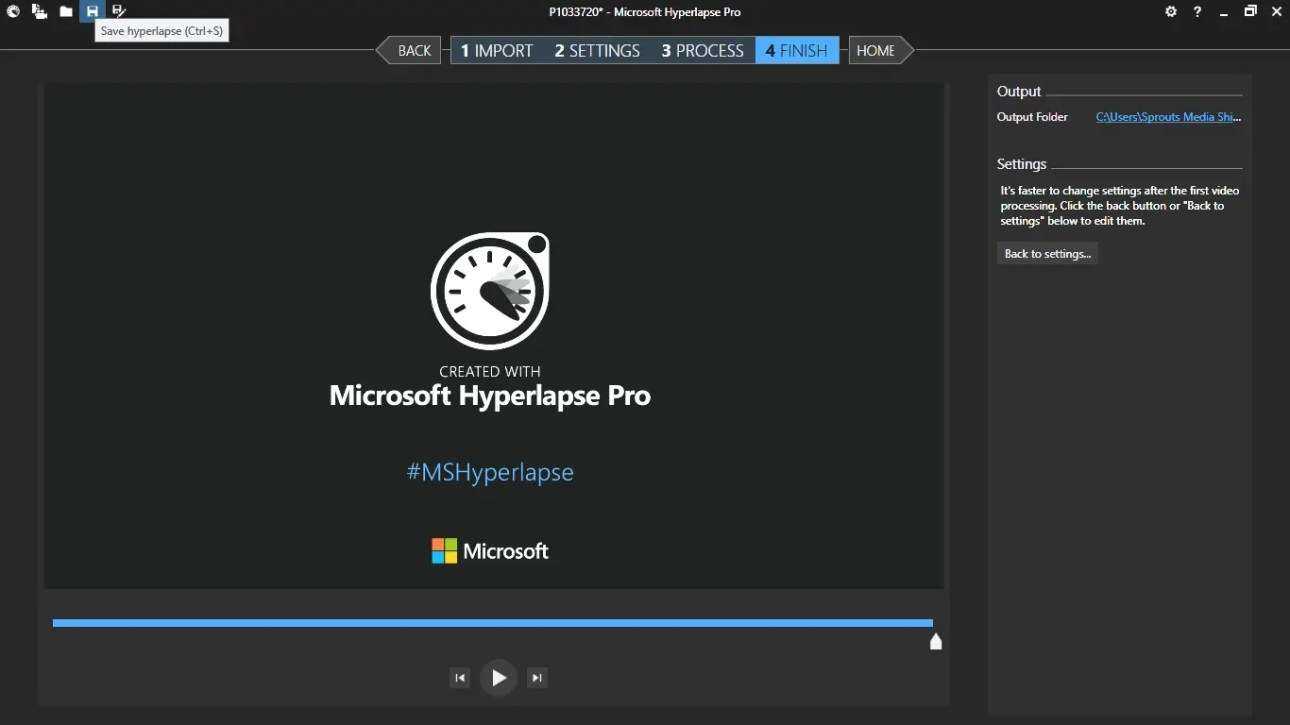Click the middle of the video progress bar

tap(493, 623)
